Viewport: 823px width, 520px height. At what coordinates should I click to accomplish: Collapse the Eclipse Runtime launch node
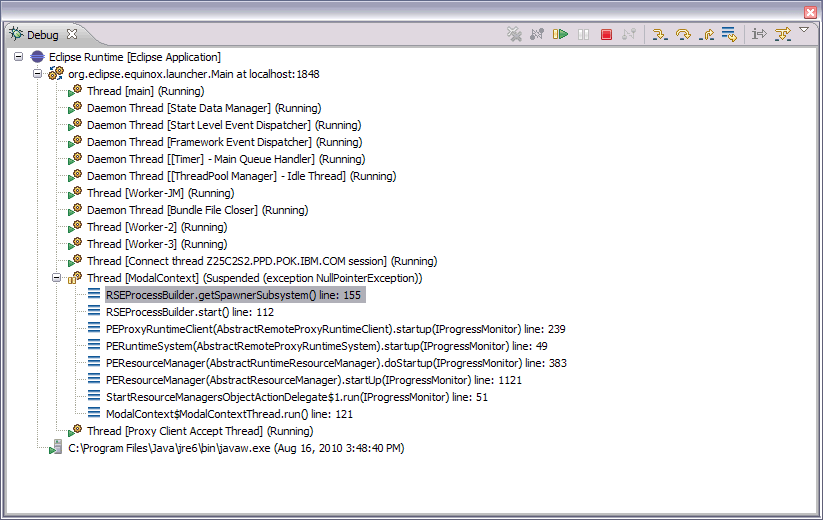point(18,56)
